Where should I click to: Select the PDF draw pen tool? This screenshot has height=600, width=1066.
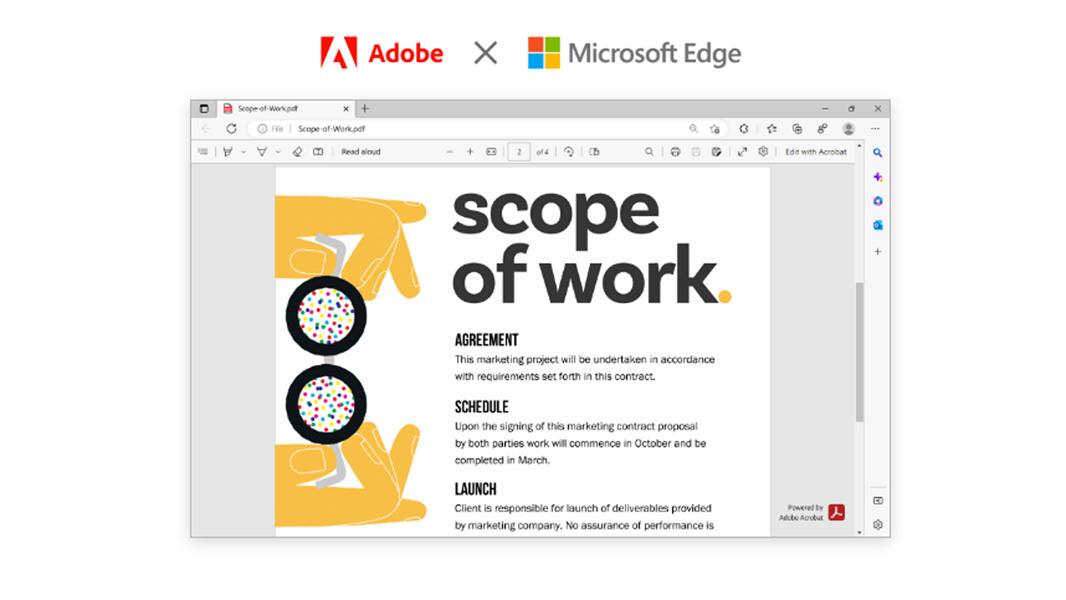point(228,152)
